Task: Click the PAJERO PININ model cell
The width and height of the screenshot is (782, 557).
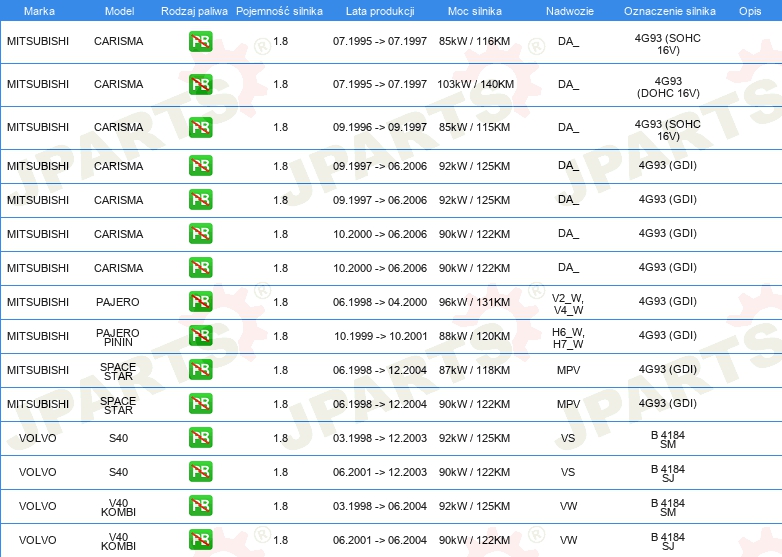Action: pos(118,337)
